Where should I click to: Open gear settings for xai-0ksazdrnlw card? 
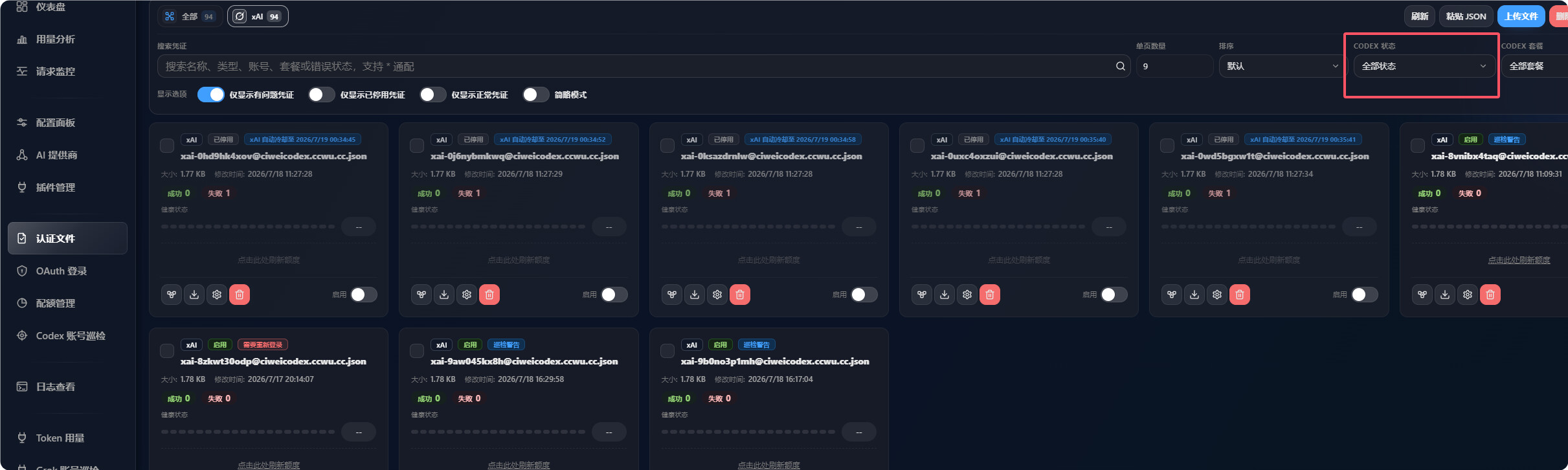[717, 295]
